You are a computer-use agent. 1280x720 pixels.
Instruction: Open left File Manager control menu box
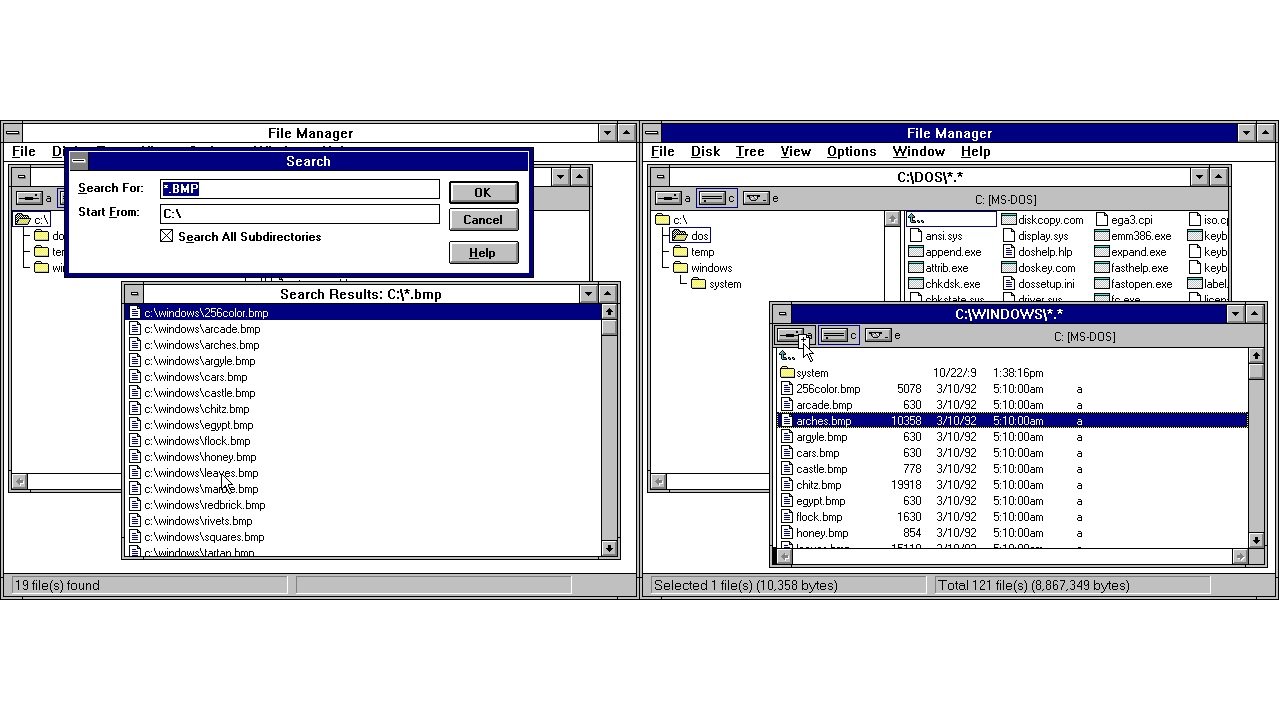click(x=11, y=133)
